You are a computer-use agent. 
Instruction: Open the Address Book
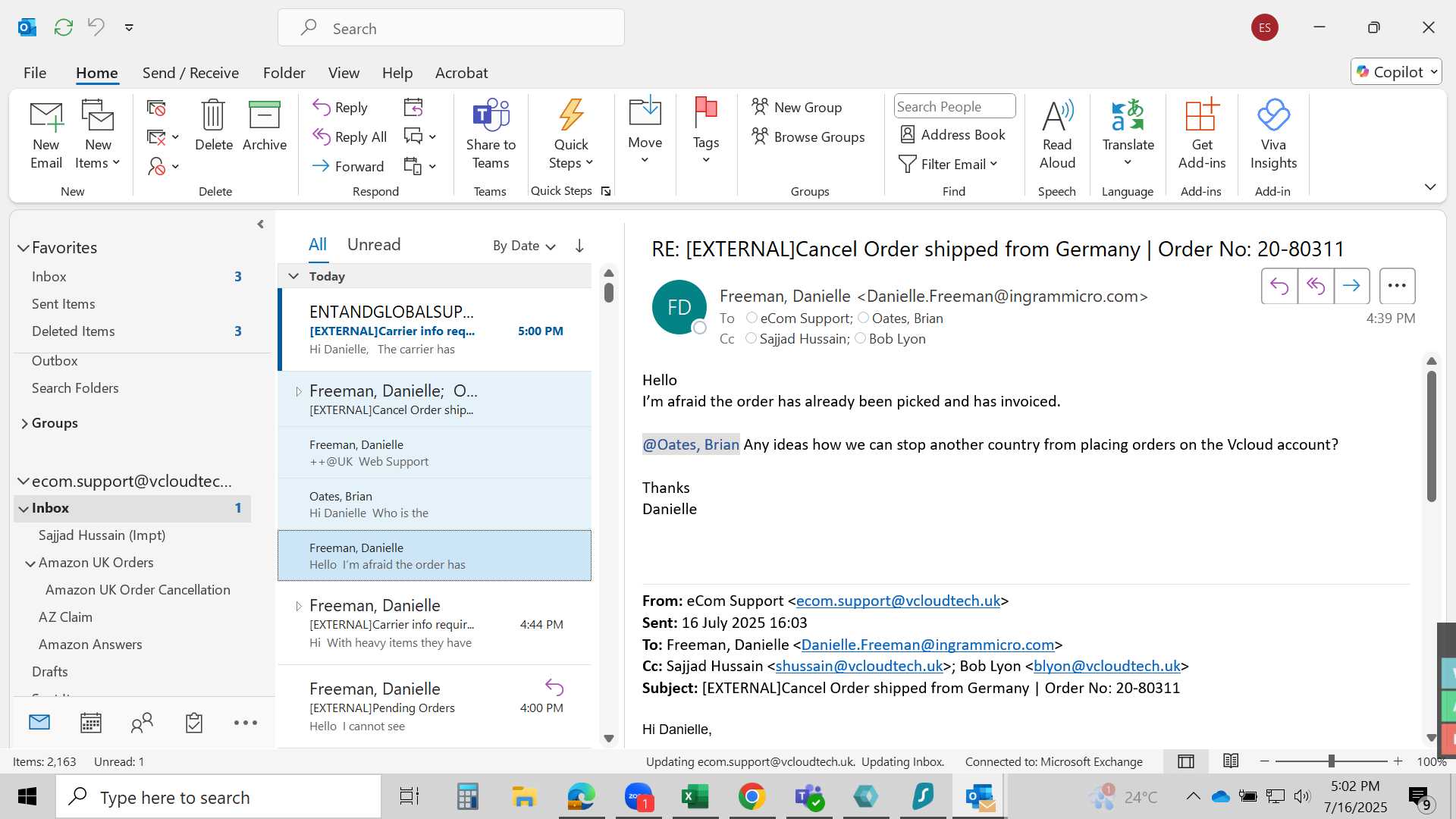(952, 134)
